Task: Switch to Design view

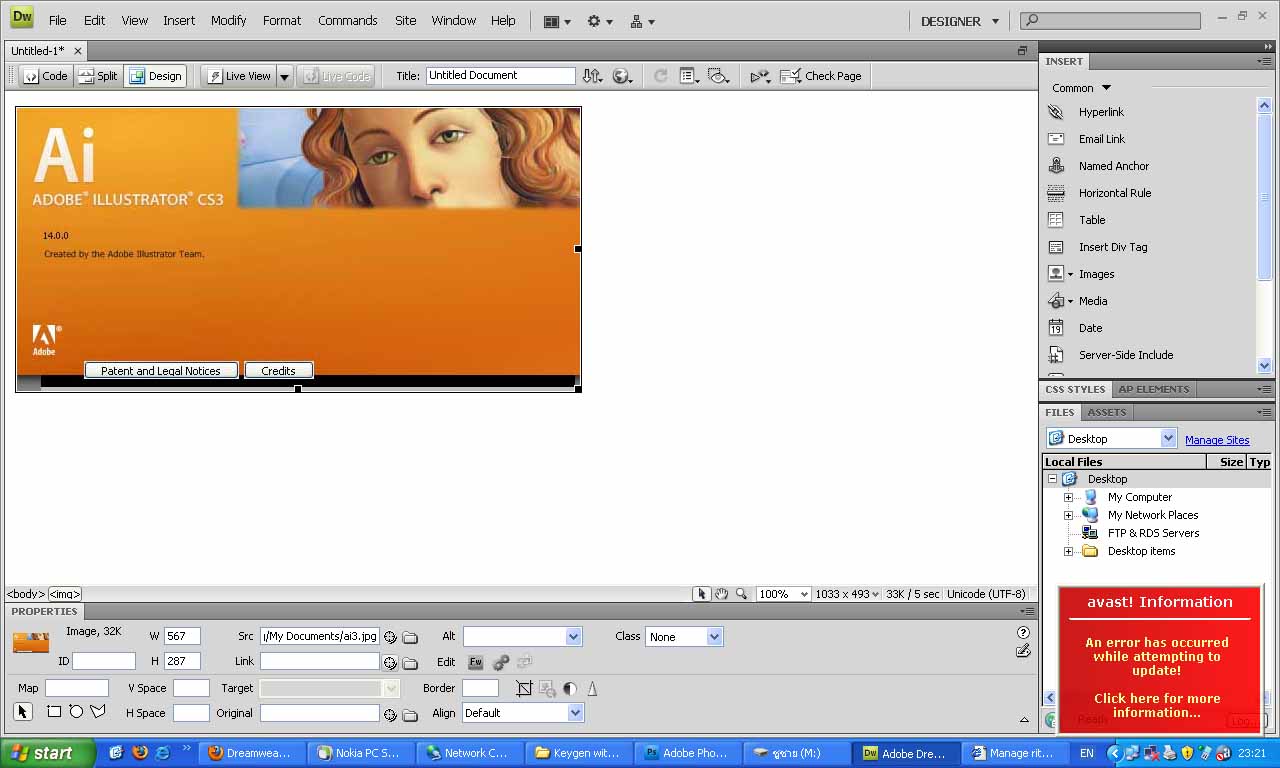Action: (155, 76)
